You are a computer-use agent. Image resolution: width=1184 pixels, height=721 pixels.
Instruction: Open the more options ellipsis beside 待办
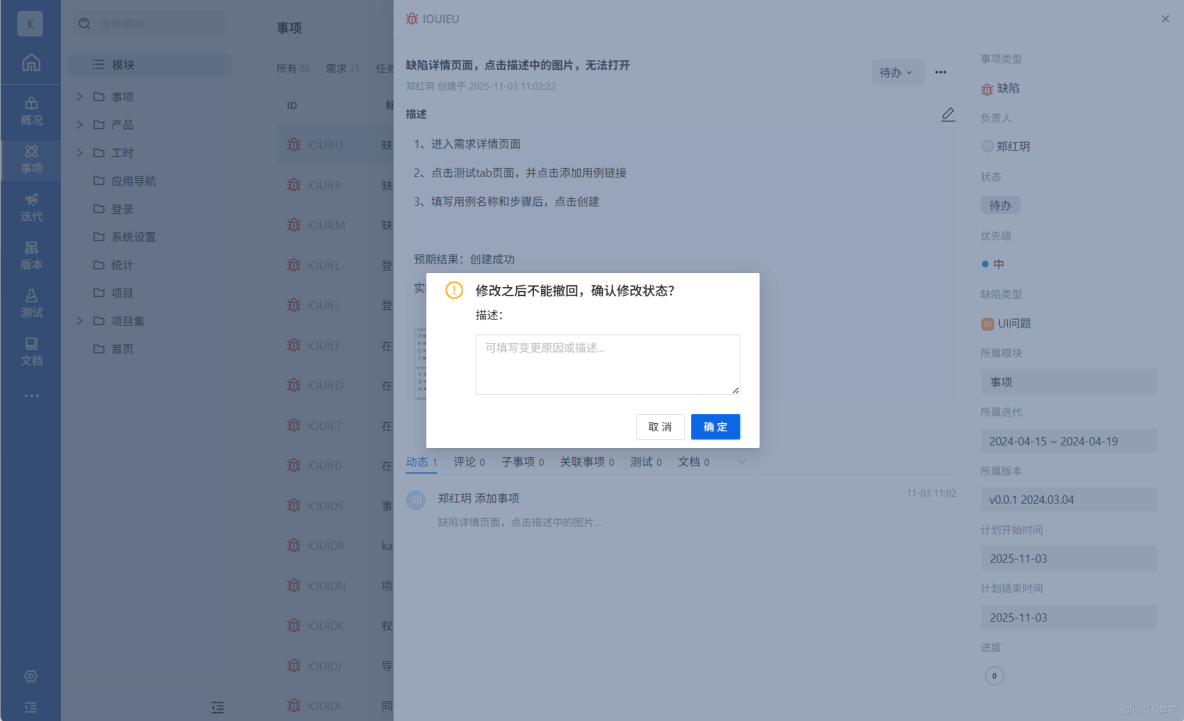point(940,72)
